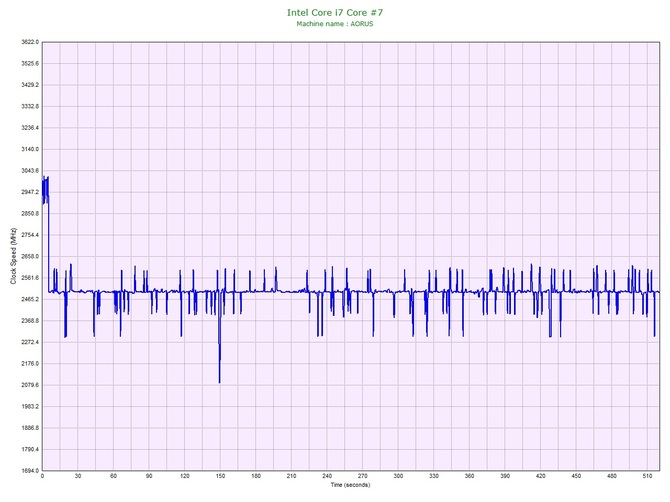This screenshot has height=502, width=670.
Task: Click the 0 tick on time axis
Action: pos(42,476)
